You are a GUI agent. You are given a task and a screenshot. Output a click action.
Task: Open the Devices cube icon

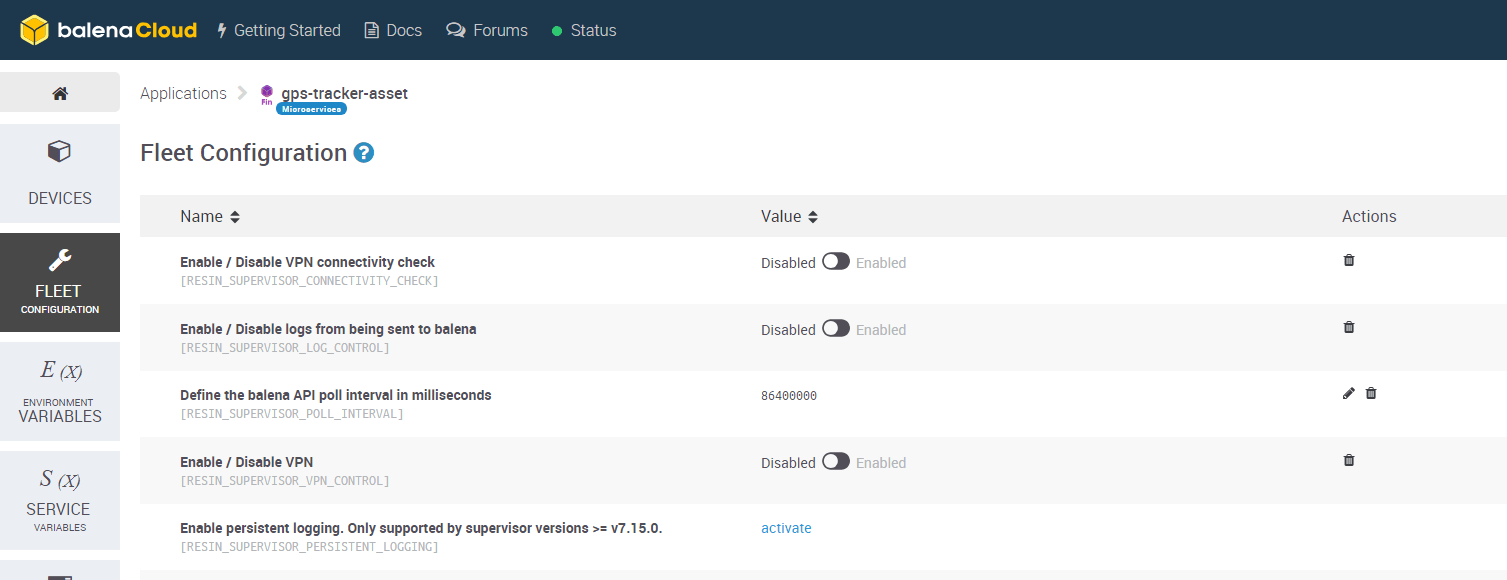[59, 152]
